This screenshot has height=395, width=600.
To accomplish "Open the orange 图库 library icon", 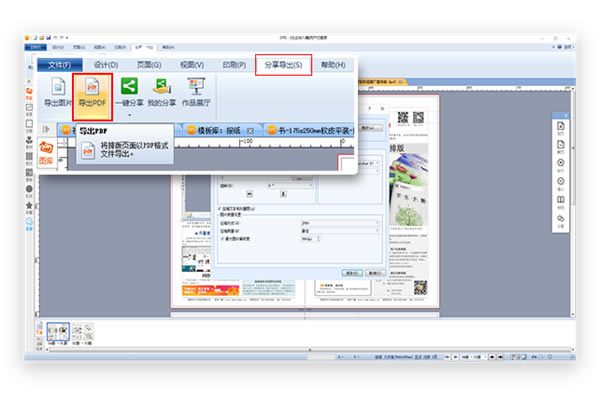I will point(46,152).
